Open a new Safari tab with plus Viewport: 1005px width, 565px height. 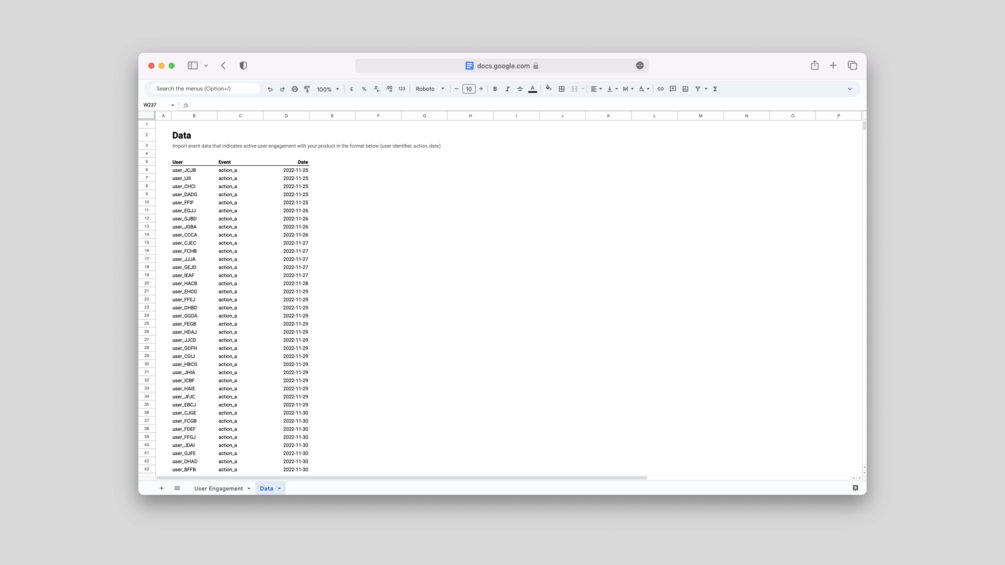[x=833, y=65]
